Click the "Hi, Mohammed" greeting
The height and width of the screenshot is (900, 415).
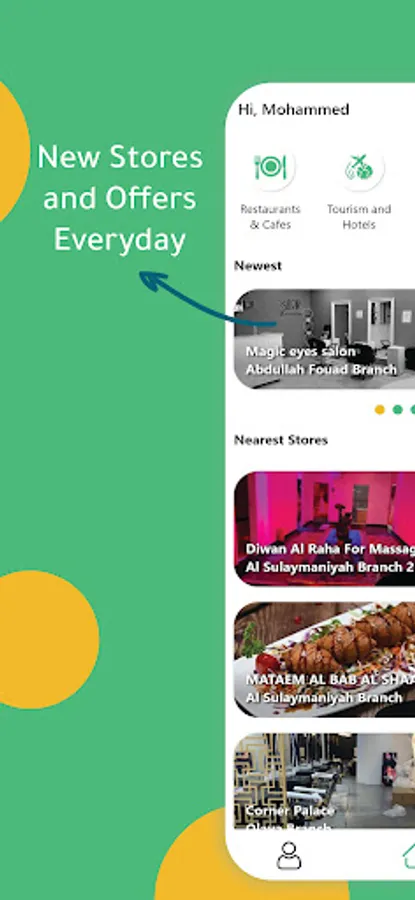tap(294, 110)
